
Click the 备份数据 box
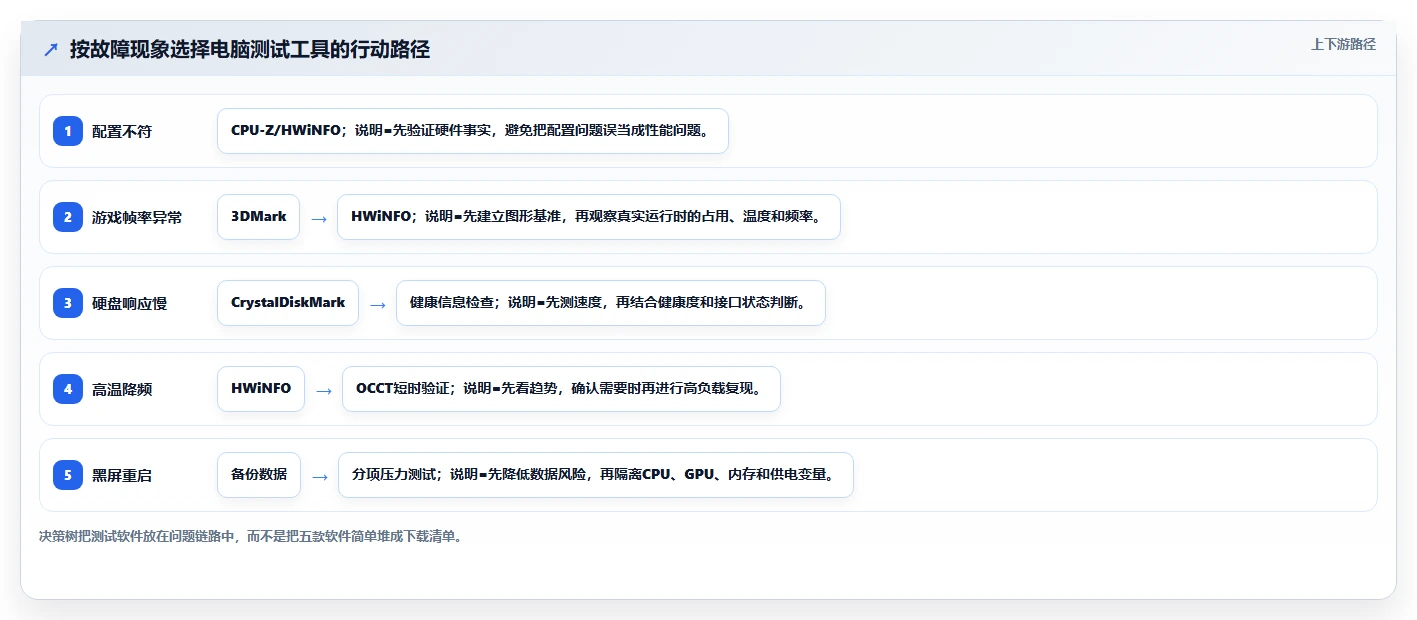pos(259,475)
